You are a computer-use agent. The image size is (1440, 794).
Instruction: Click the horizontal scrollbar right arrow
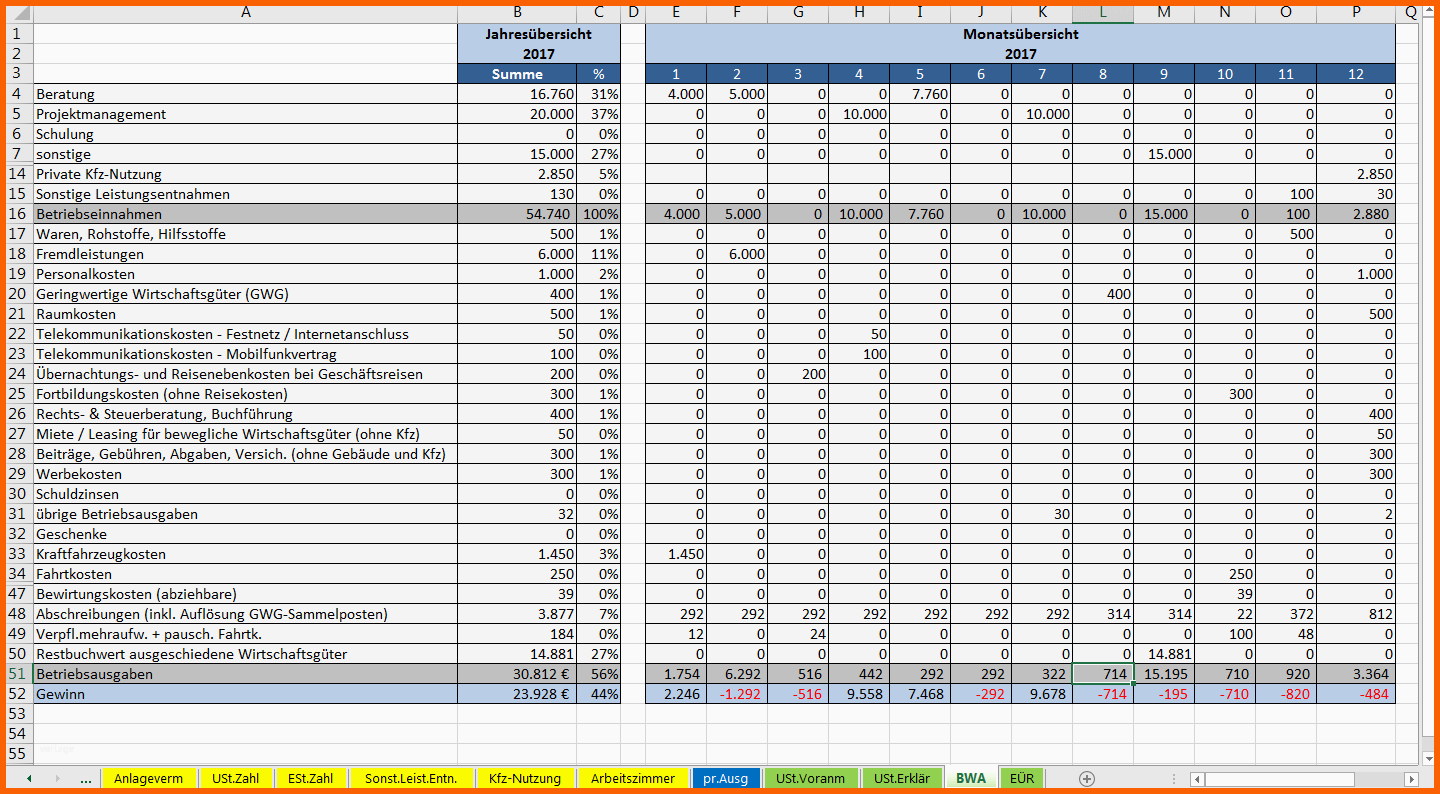(x=1411, y=779)
